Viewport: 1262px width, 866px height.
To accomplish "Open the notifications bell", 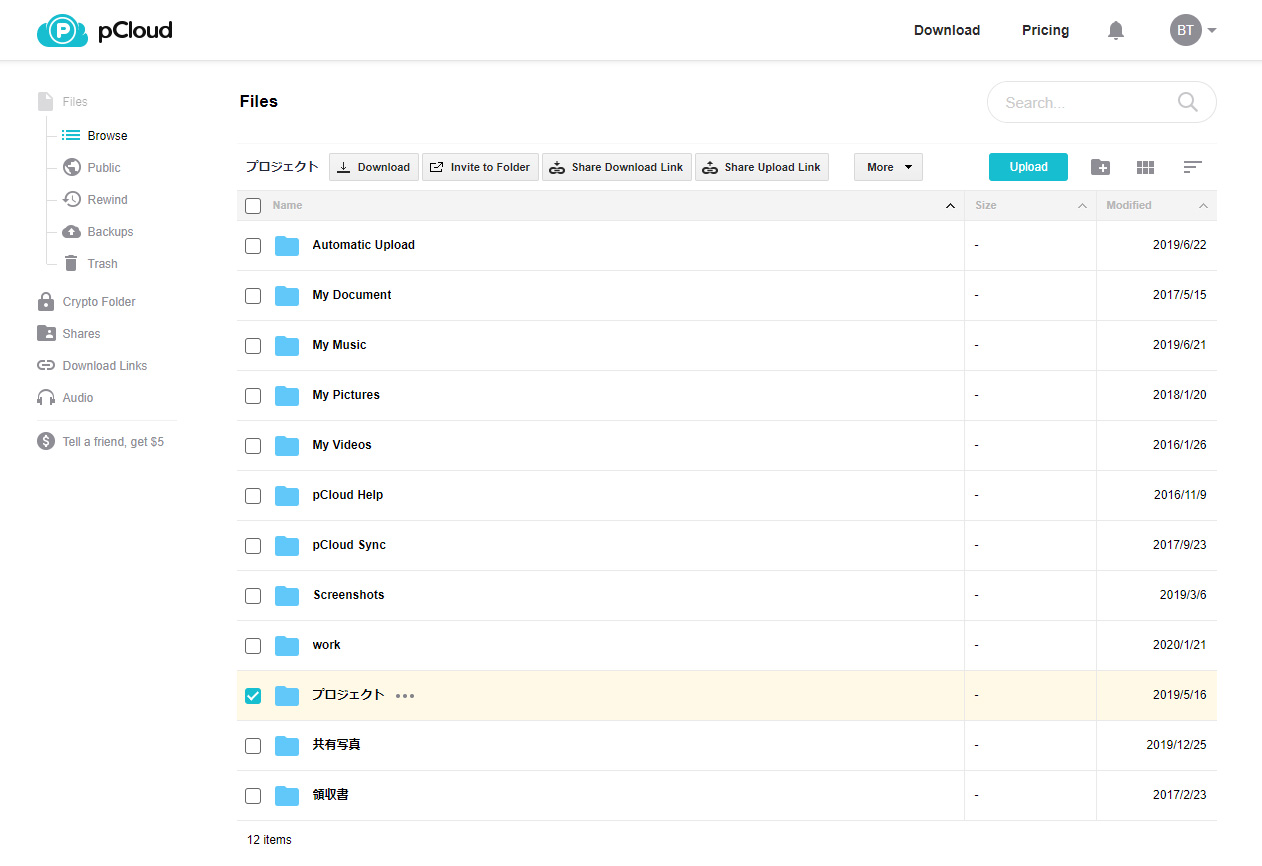I will point(1116,31).
